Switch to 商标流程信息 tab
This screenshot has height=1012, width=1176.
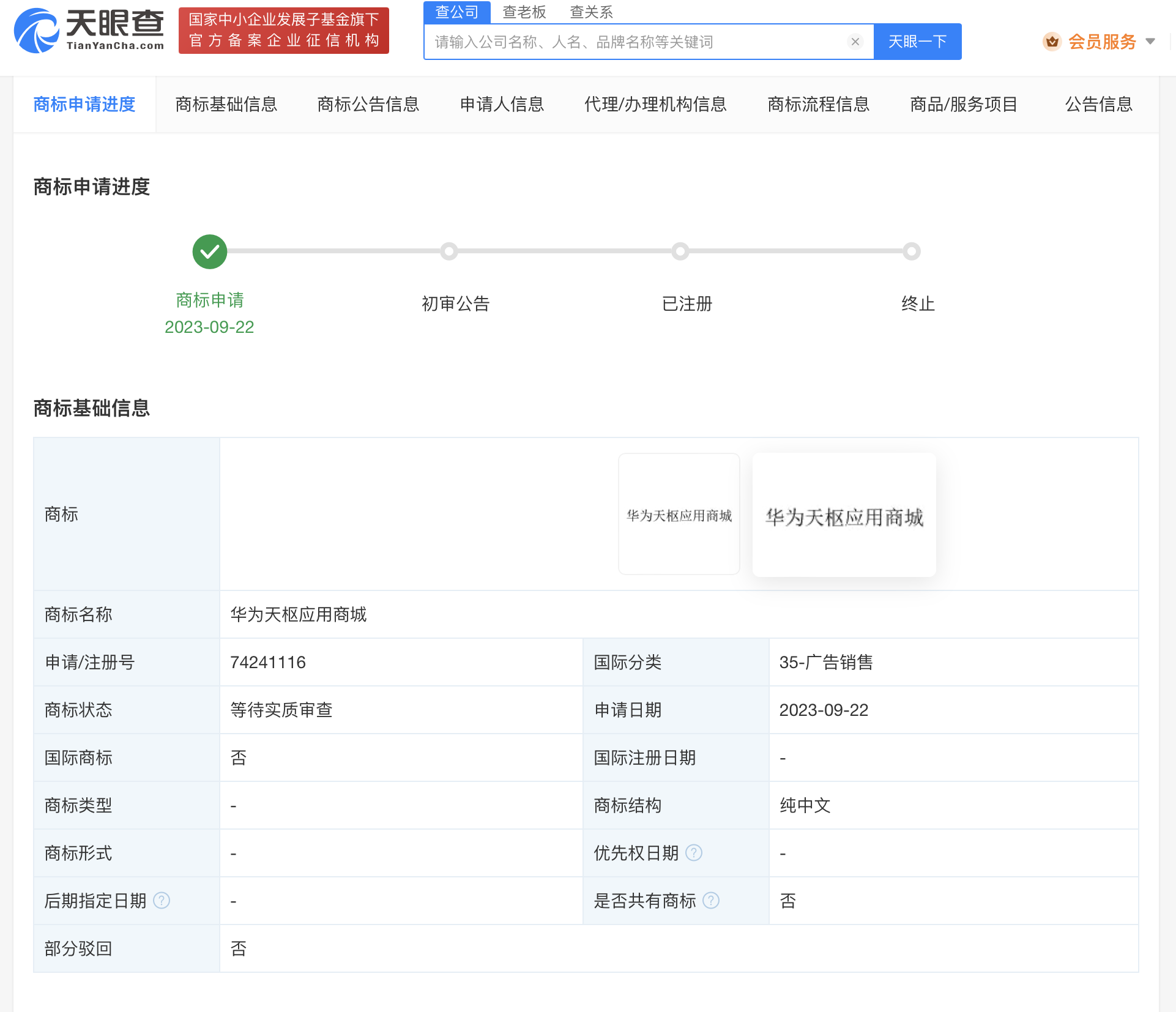pos(819,104)
